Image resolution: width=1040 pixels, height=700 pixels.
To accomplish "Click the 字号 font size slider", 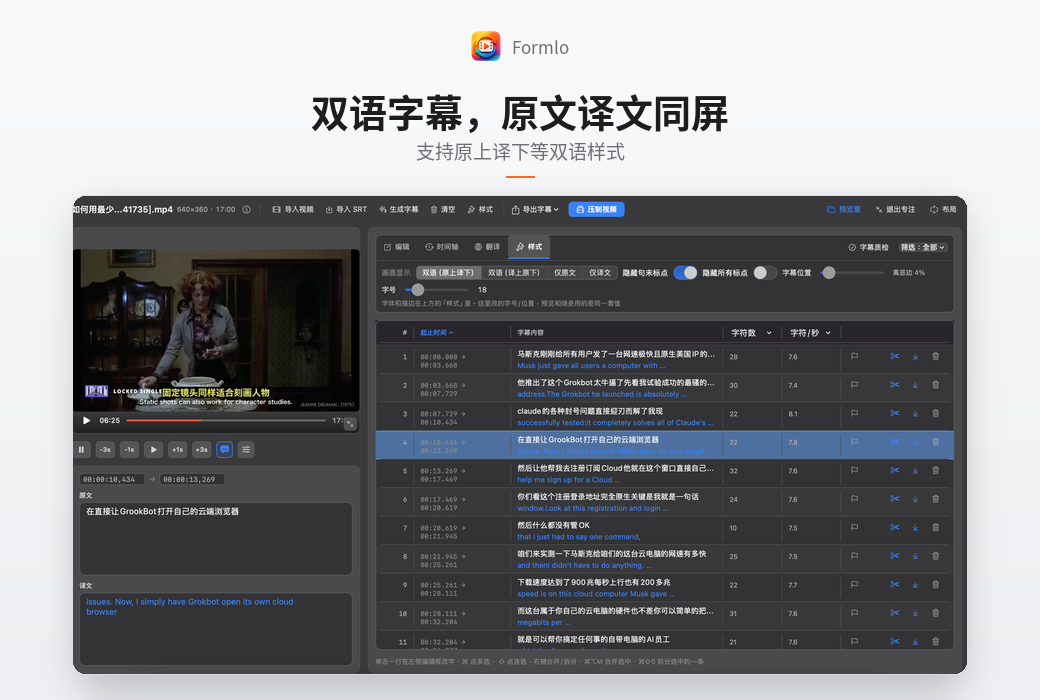I will [x=437, y=290].
